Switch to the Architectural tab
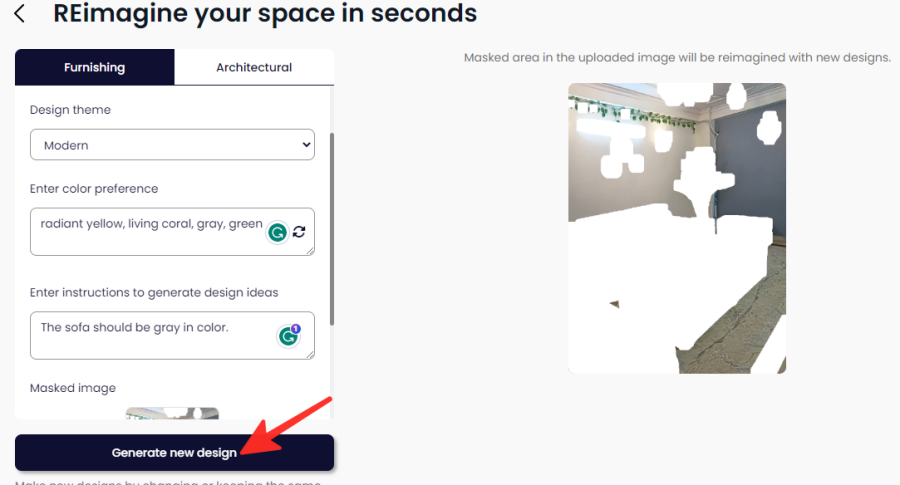900x485 pixels. [254, 67]
